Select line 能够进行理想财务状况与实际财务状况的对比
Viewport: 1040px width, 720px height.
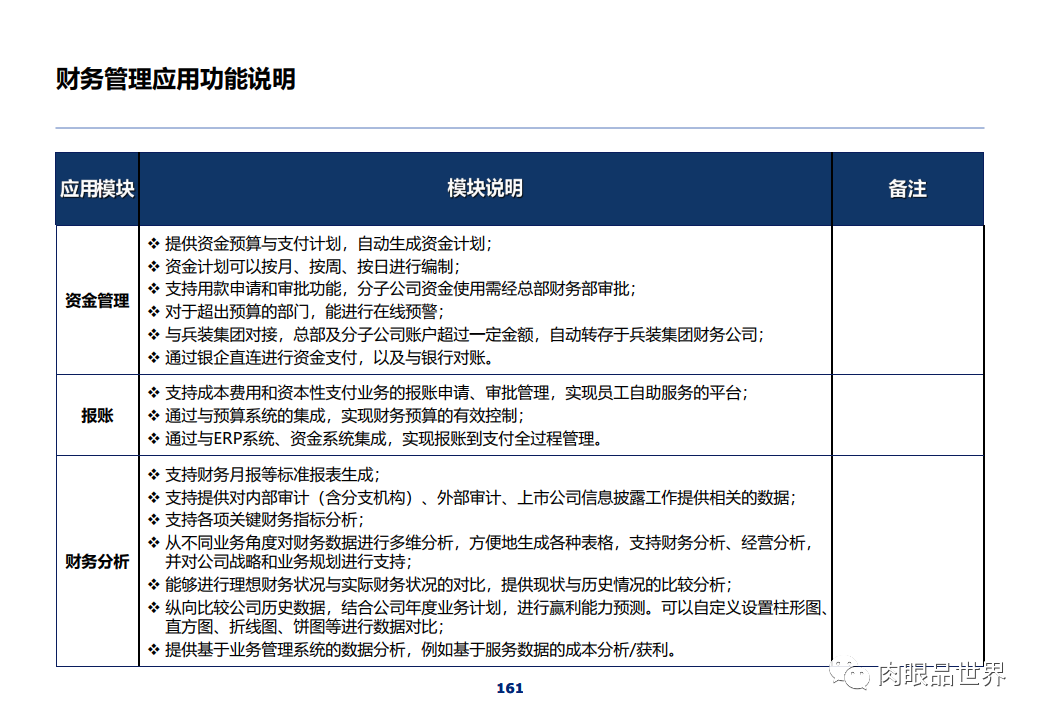pos(440,585)
